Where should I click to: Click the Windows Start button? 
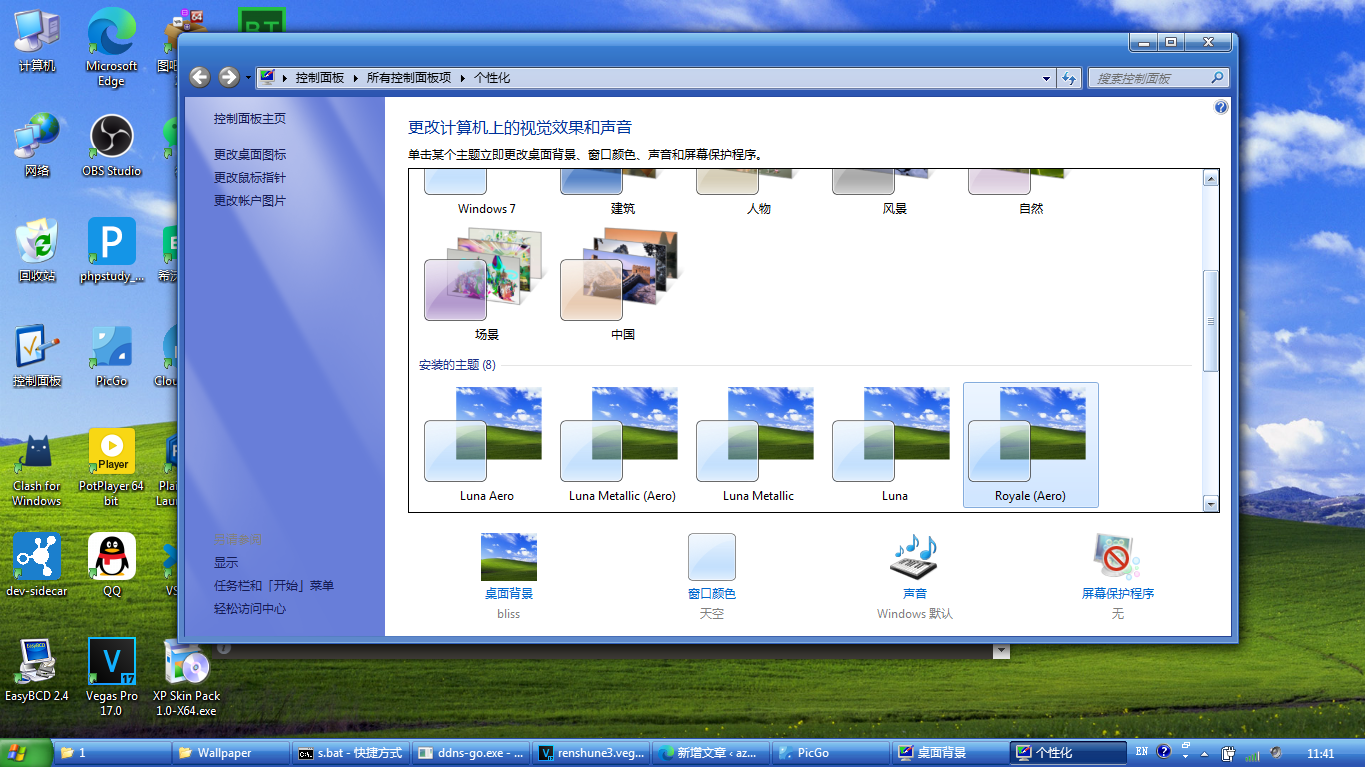tap(26, 753)
